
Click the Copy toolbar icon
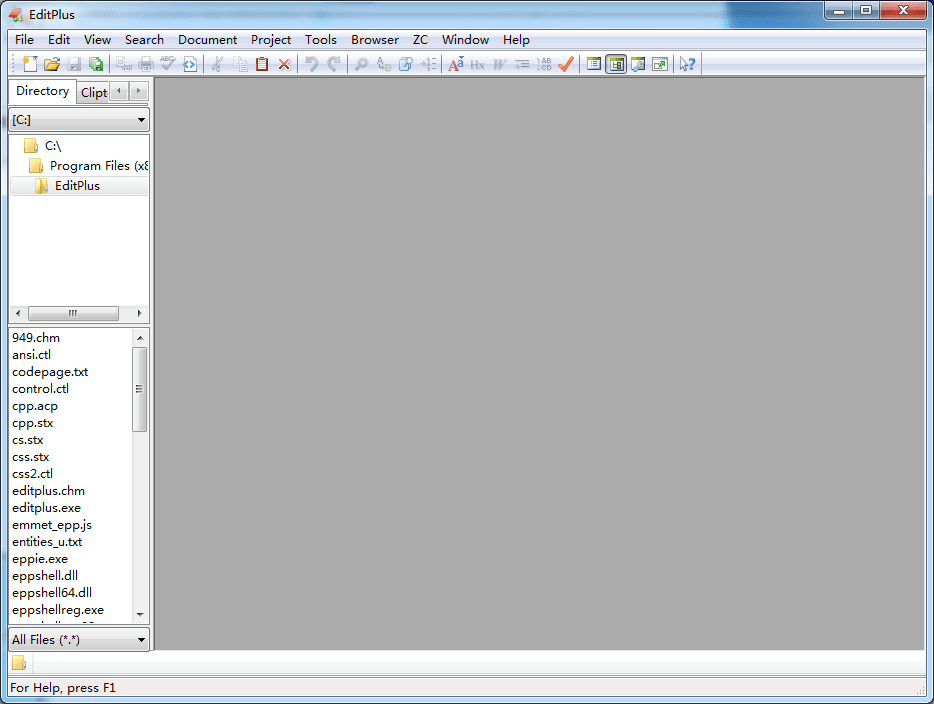(240, 64)
